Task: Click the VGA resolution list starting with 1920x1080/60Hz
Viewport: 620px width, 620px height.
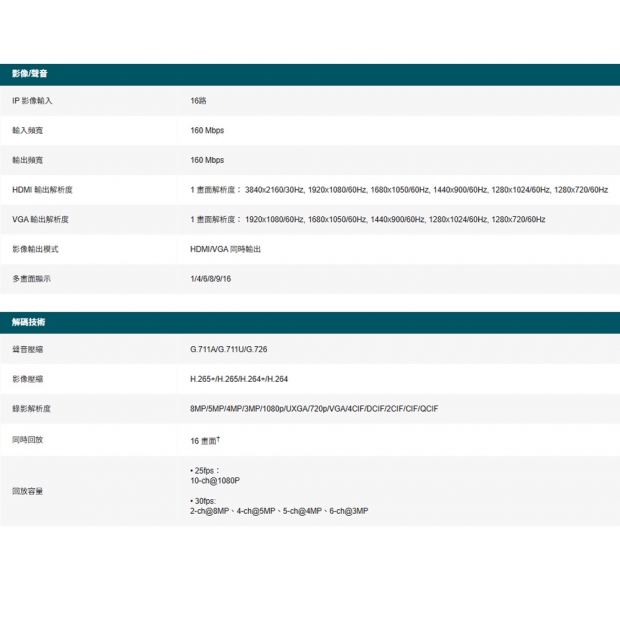Action: [367, 219]
